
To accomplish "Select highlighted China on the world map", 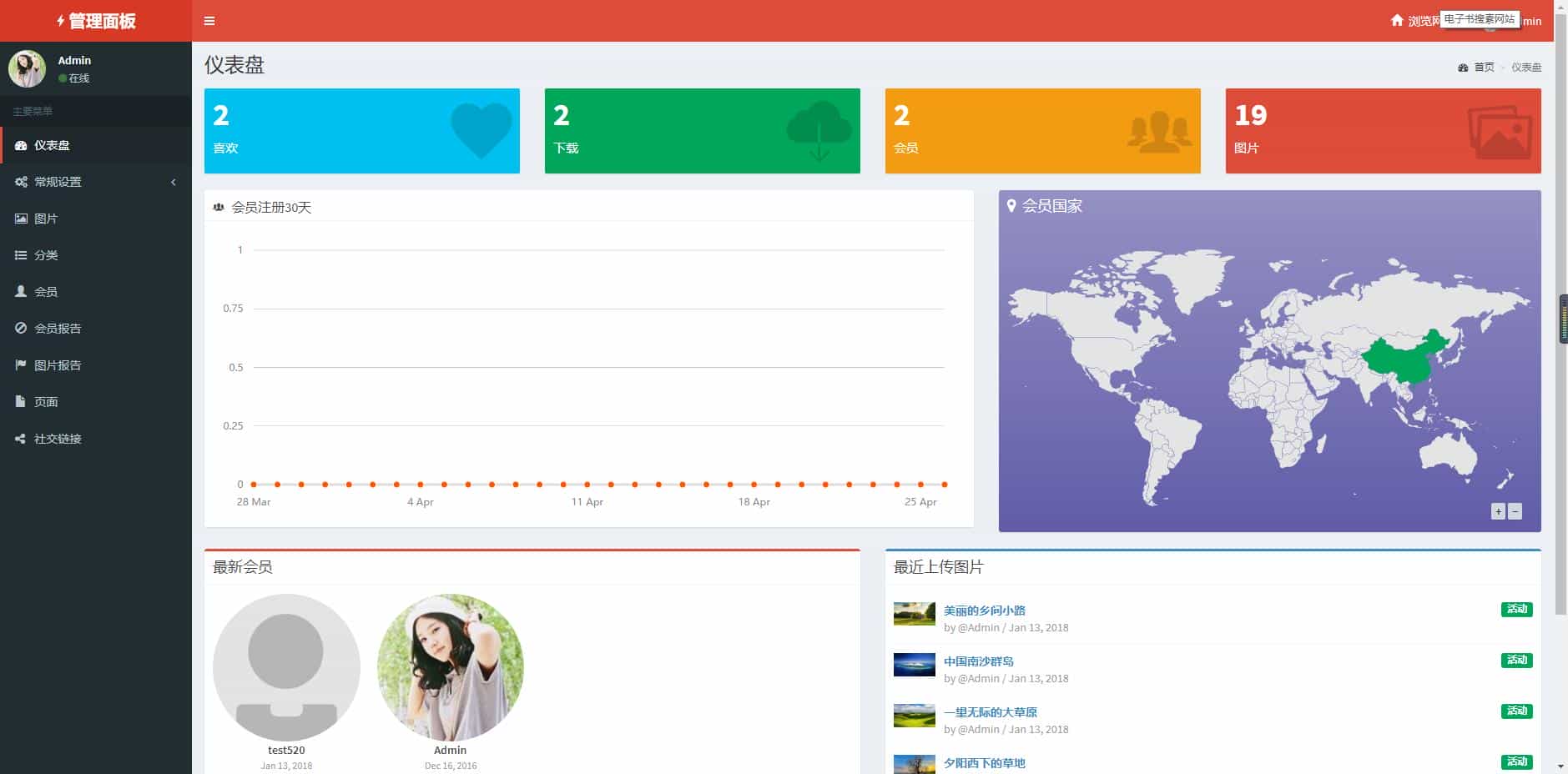I will [x=1404, y=360].
